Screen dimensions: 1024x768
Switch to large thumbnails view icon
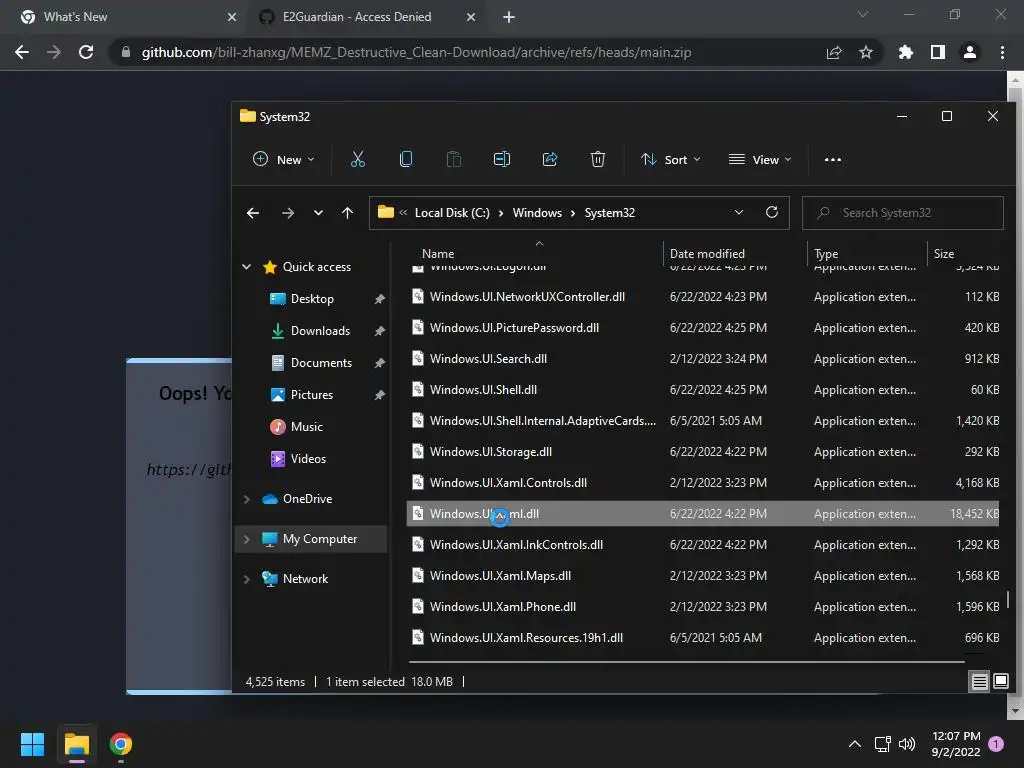[1000, 682]
